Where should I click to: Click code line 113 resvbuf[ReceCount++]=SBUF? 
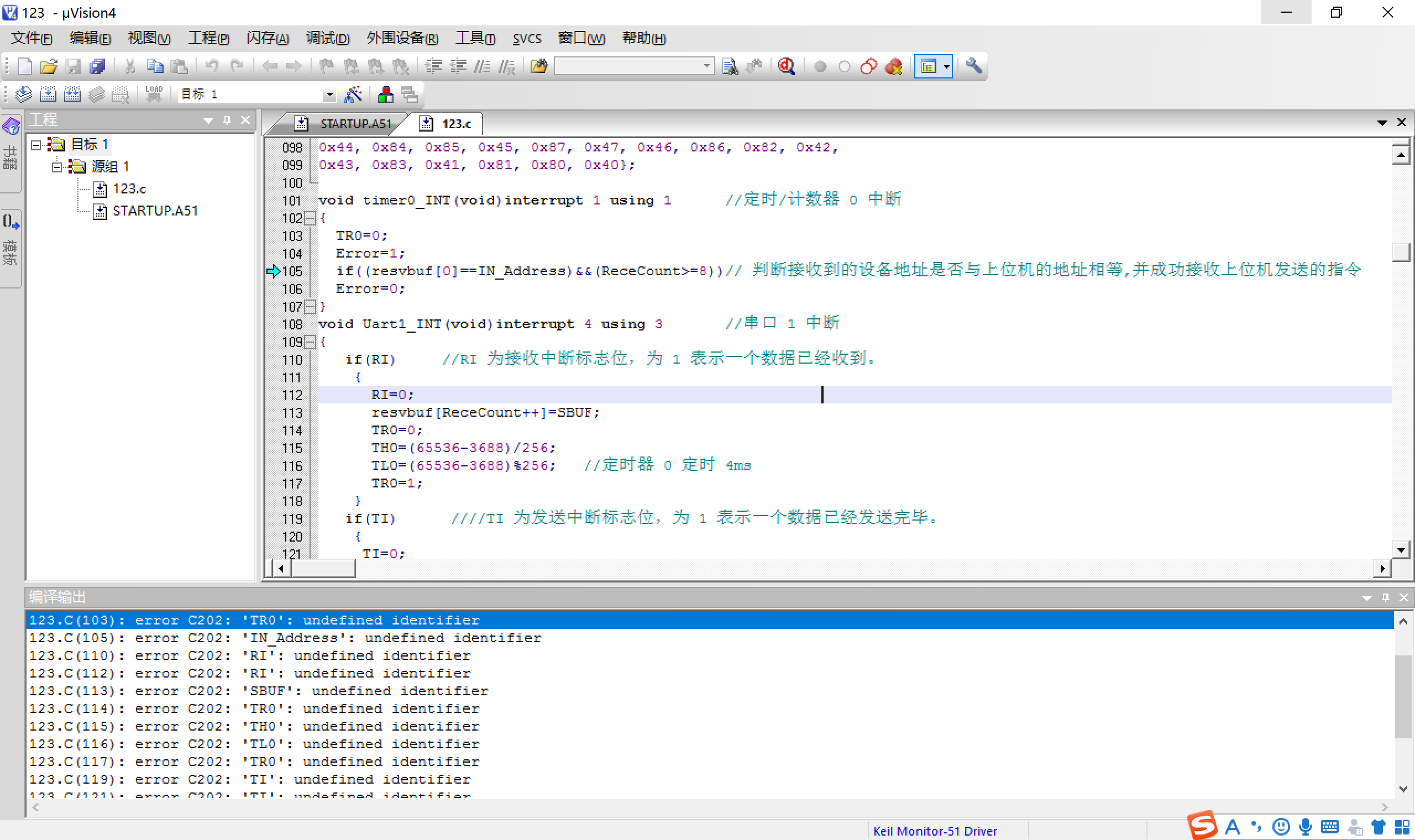click(x=485, y=413)
